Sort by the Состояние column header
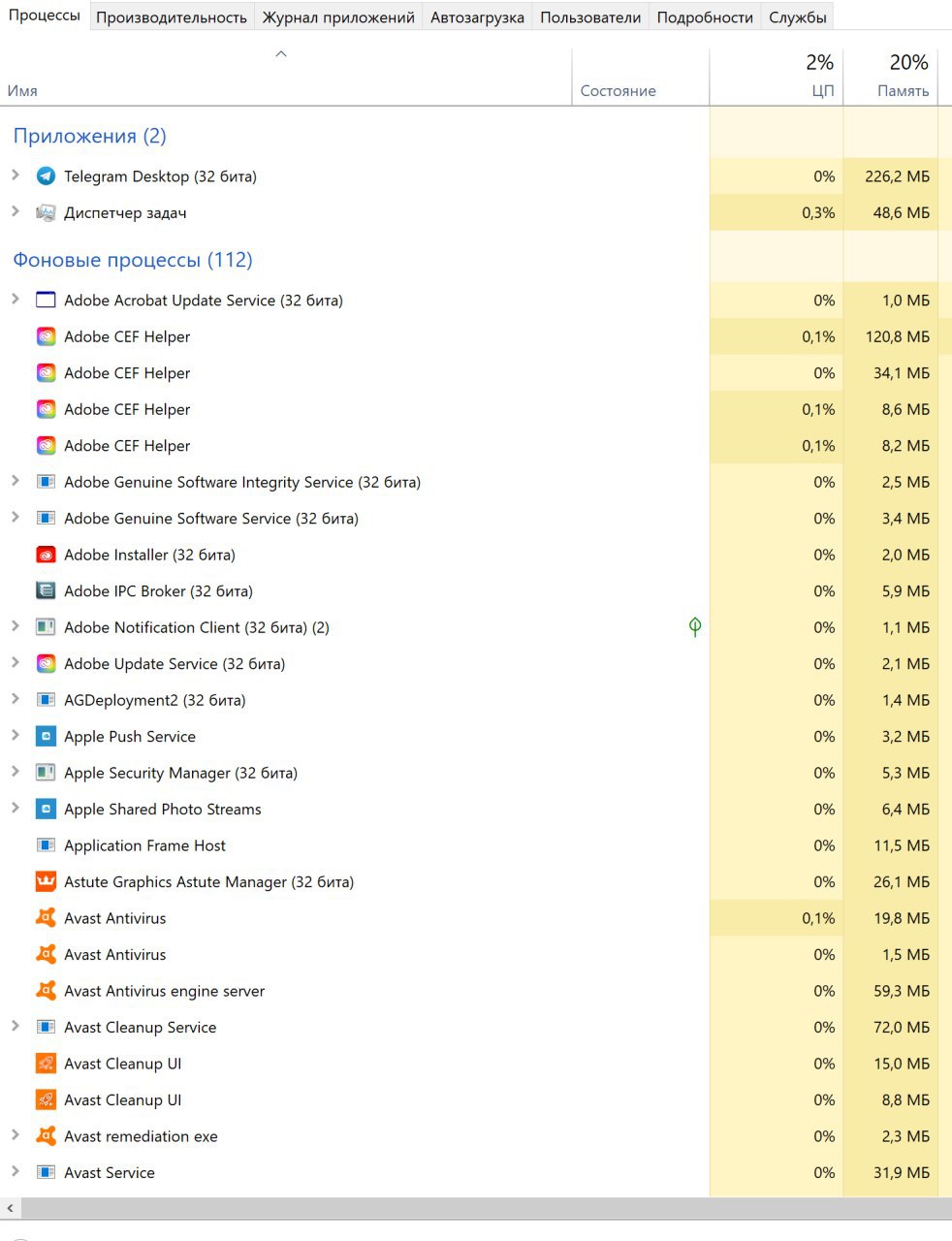This screenshot has height=1241, width=952. [x=641, y=76]
